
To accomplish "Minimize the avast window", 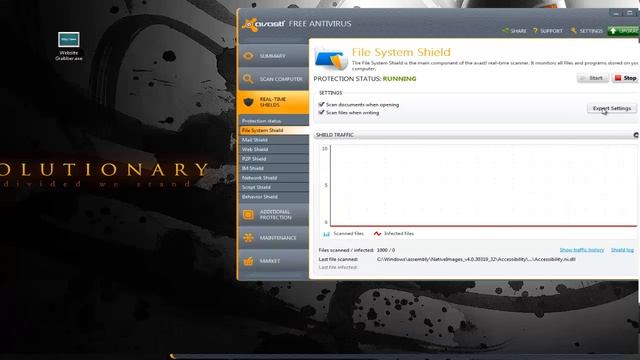I will [616, 13].
